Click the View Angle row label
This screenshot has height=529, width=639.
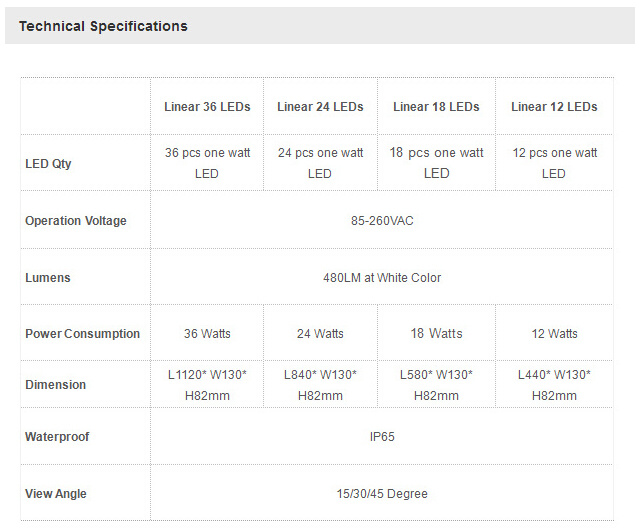coord(56,494)
